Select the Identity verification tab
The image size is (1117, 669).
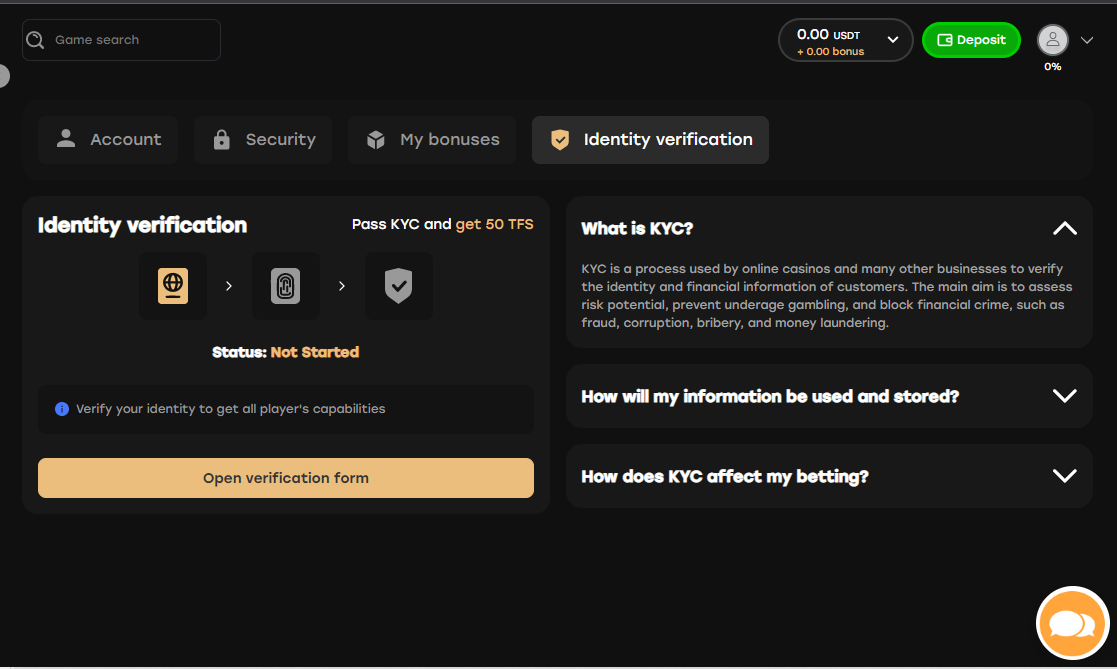650,140
